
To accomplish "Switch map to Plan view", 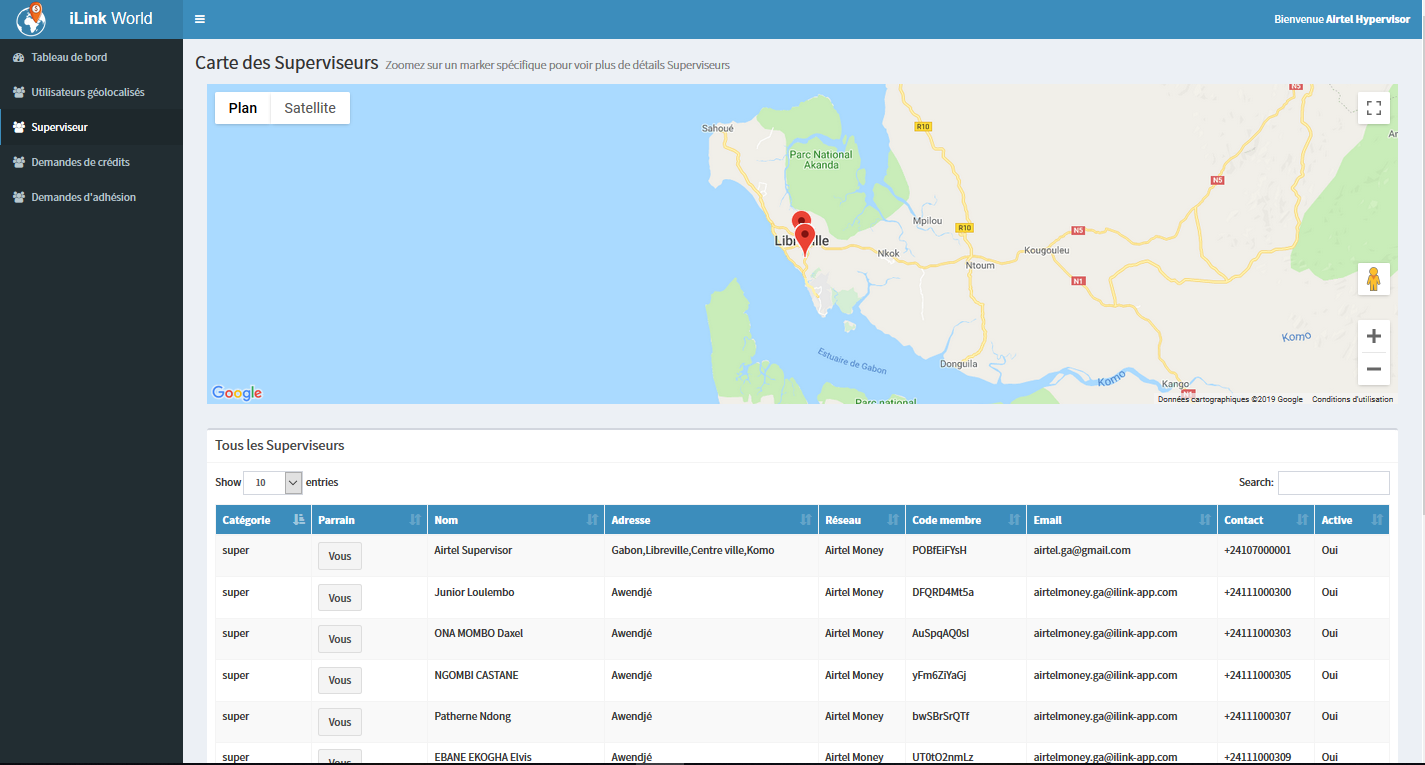I will tap(243, 108).
